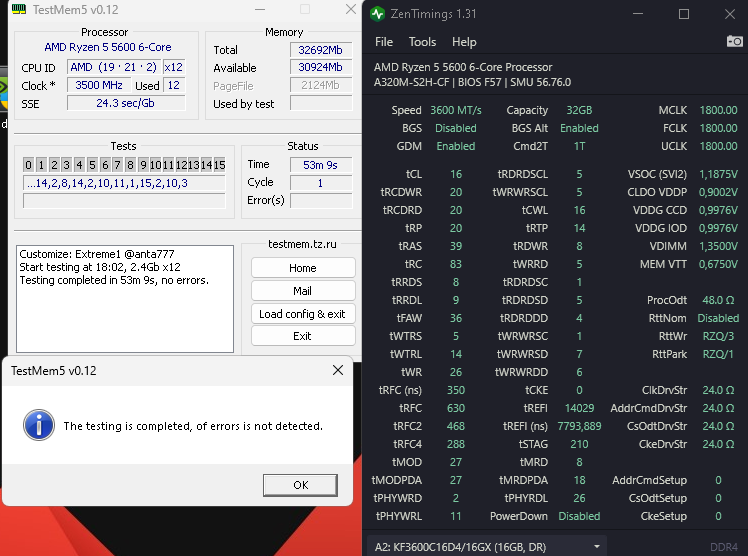Screen dimensions: 748x556
Task: Click the tSTAG value 210
Action: coord(579,444)
